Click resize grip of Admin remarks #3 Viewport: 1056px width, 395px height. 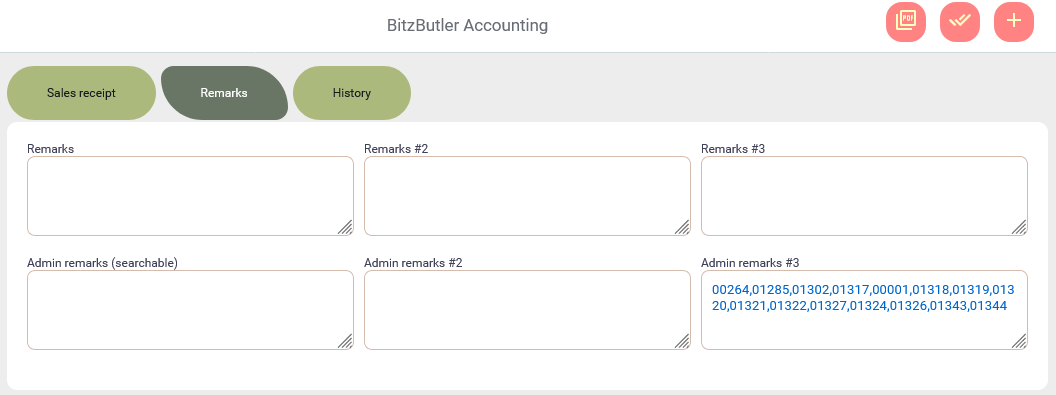pos(1020,341)
